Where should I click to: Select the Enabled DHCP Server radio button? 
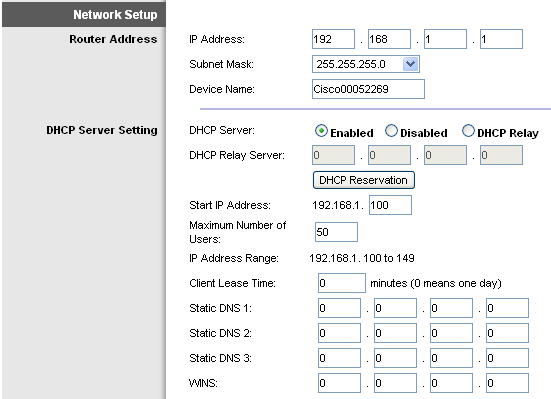(321, 131)
